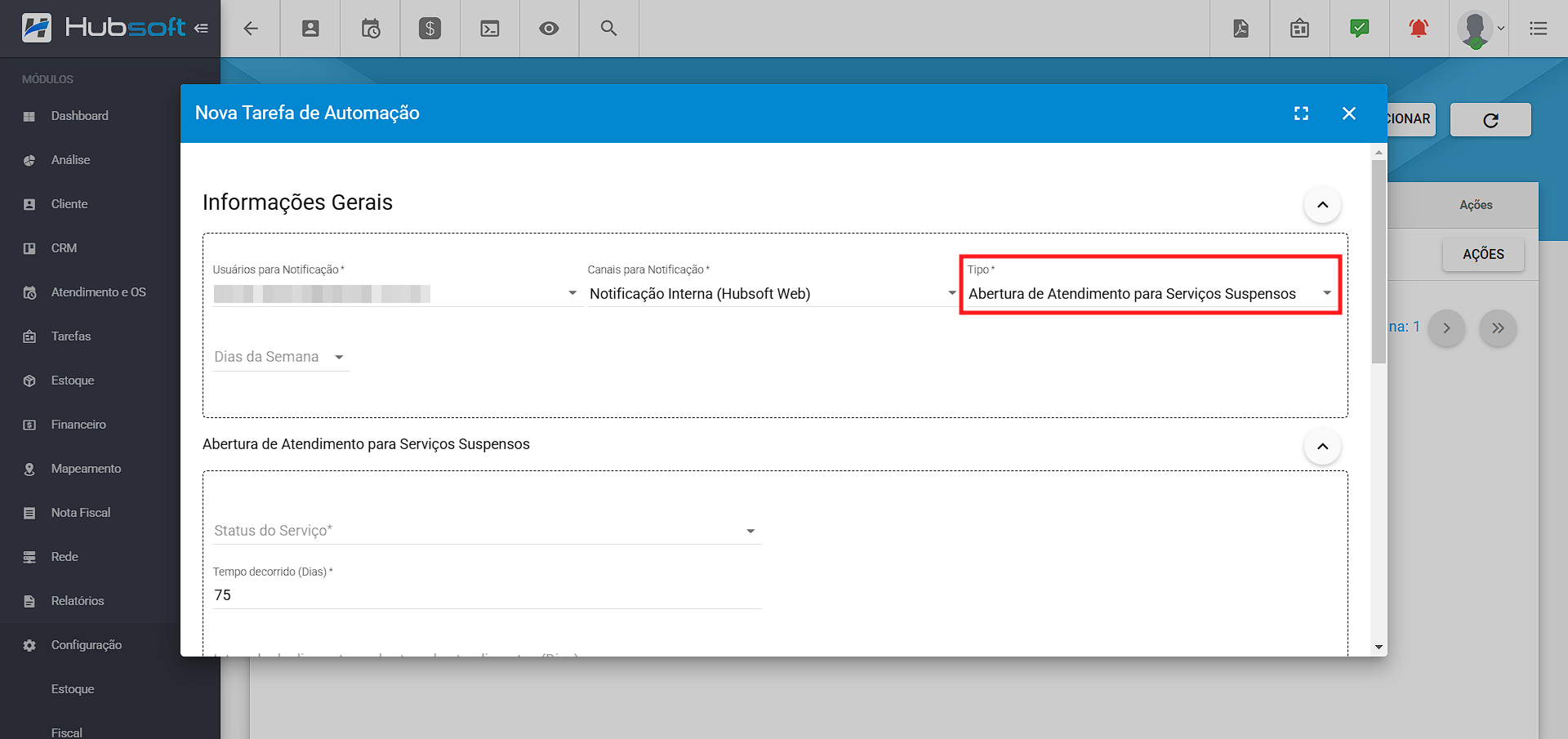The image size is (1568, 739).
Task: Jump to last page double arrow
Action: [1498, 328]
